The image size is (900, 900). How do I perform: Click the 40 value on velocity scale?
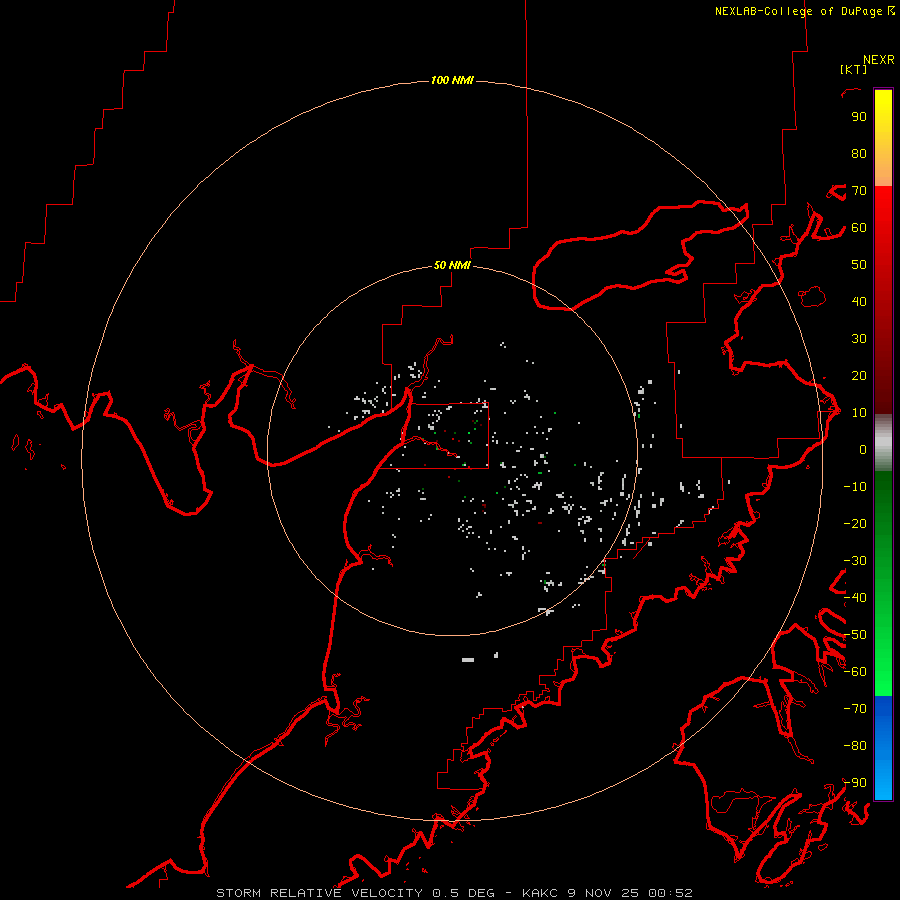(x=859, y=302)
